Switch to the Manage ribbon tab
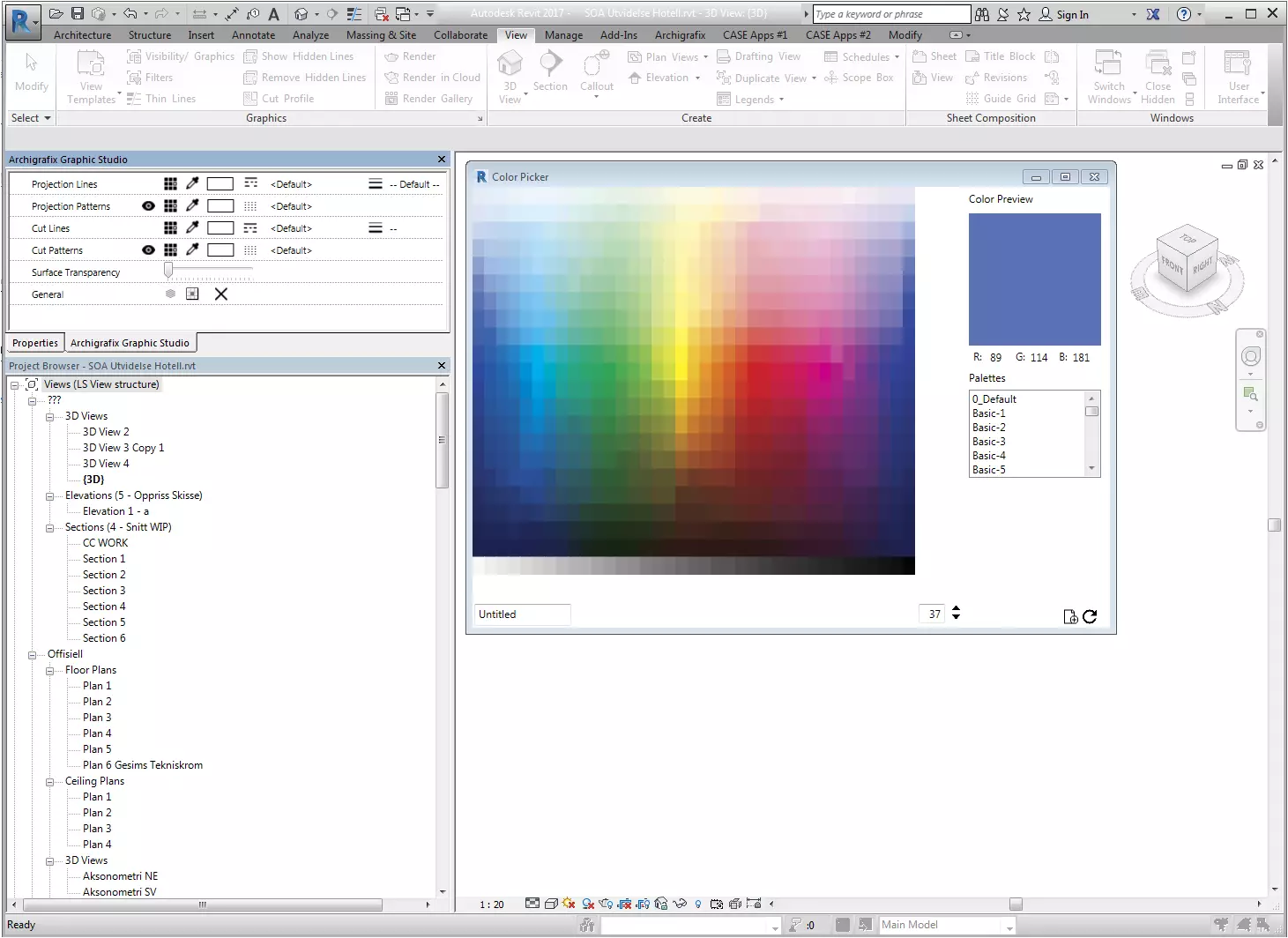This screenshot has height=938, width=1288. 563,35
